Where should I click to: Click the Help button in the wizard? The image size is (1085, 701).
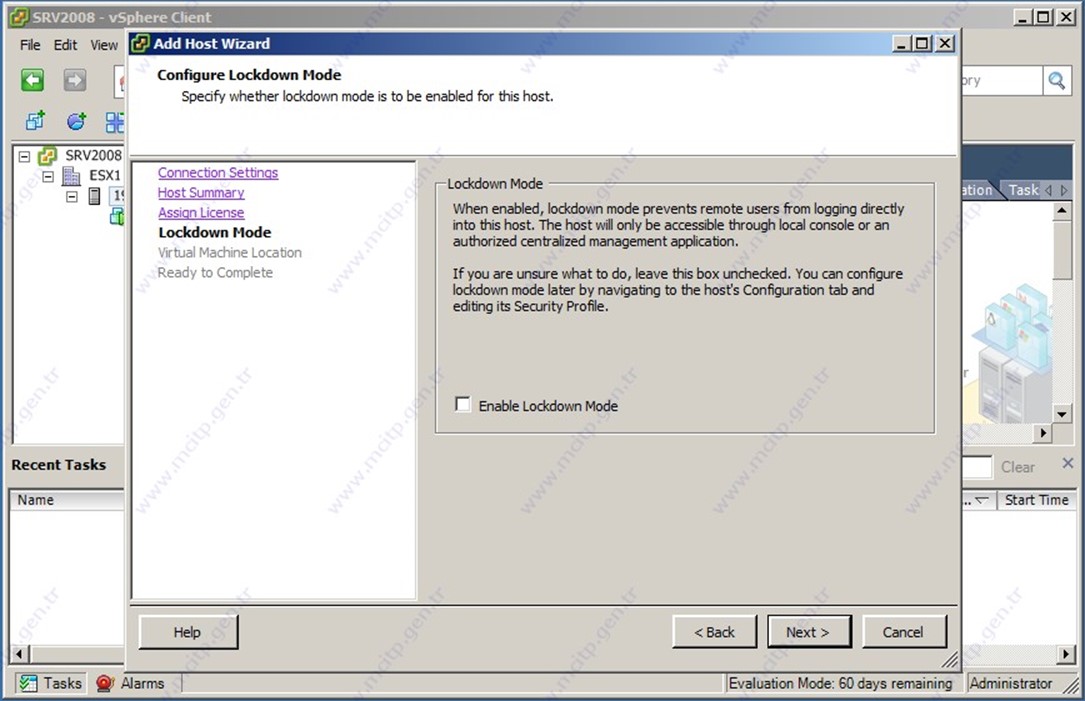coord(188,632)
